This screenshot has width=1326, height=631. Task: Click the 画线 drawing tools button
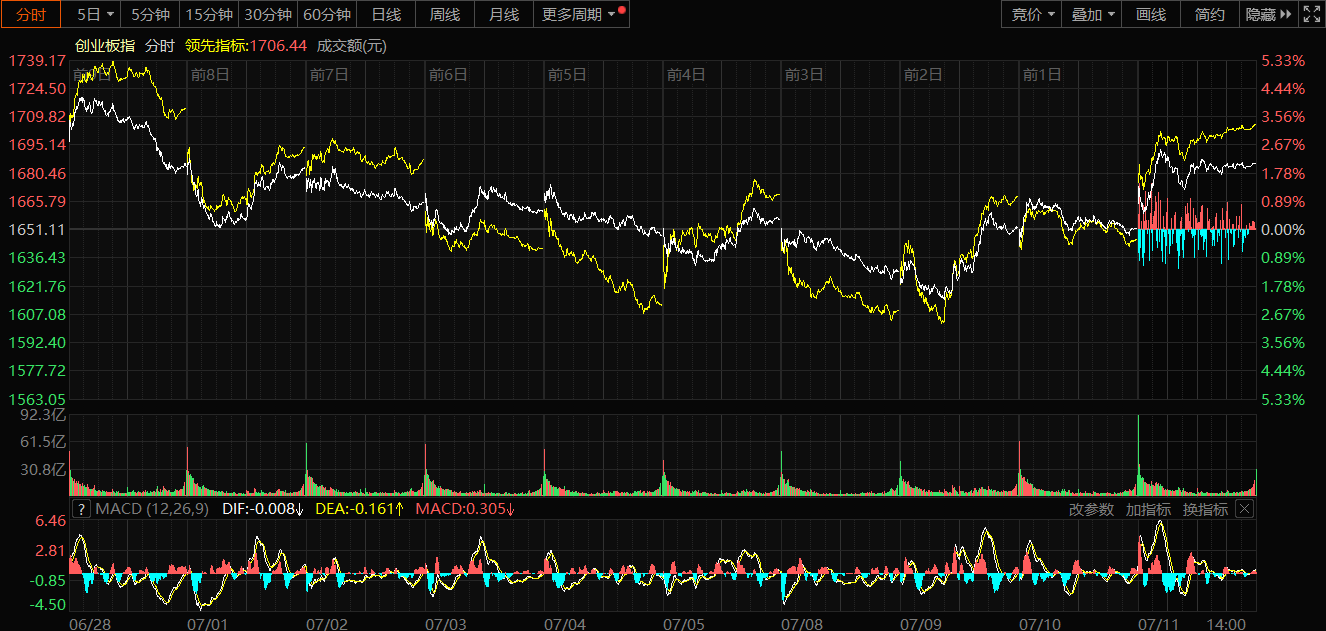tap(1151, 14)
